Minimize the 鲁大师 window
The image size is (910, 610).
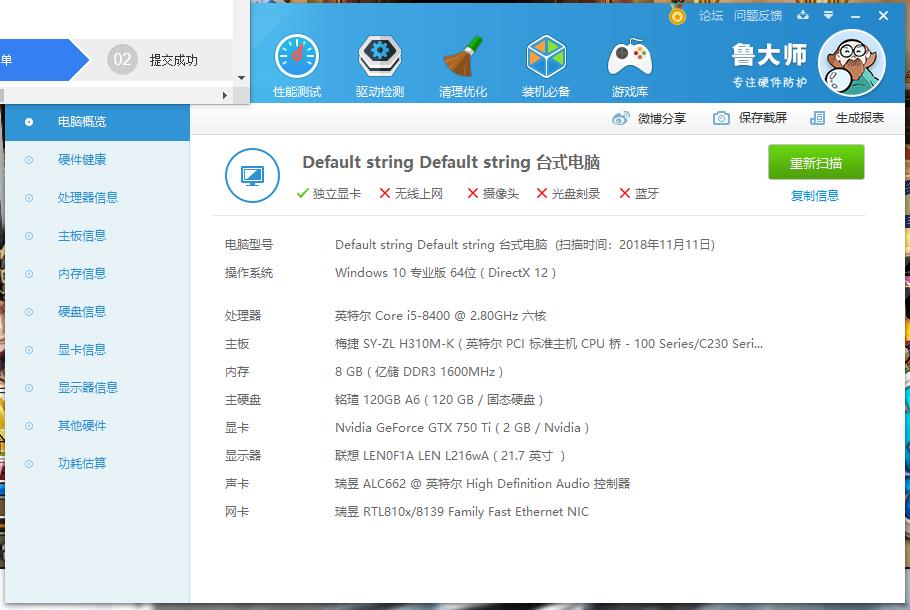855,16
